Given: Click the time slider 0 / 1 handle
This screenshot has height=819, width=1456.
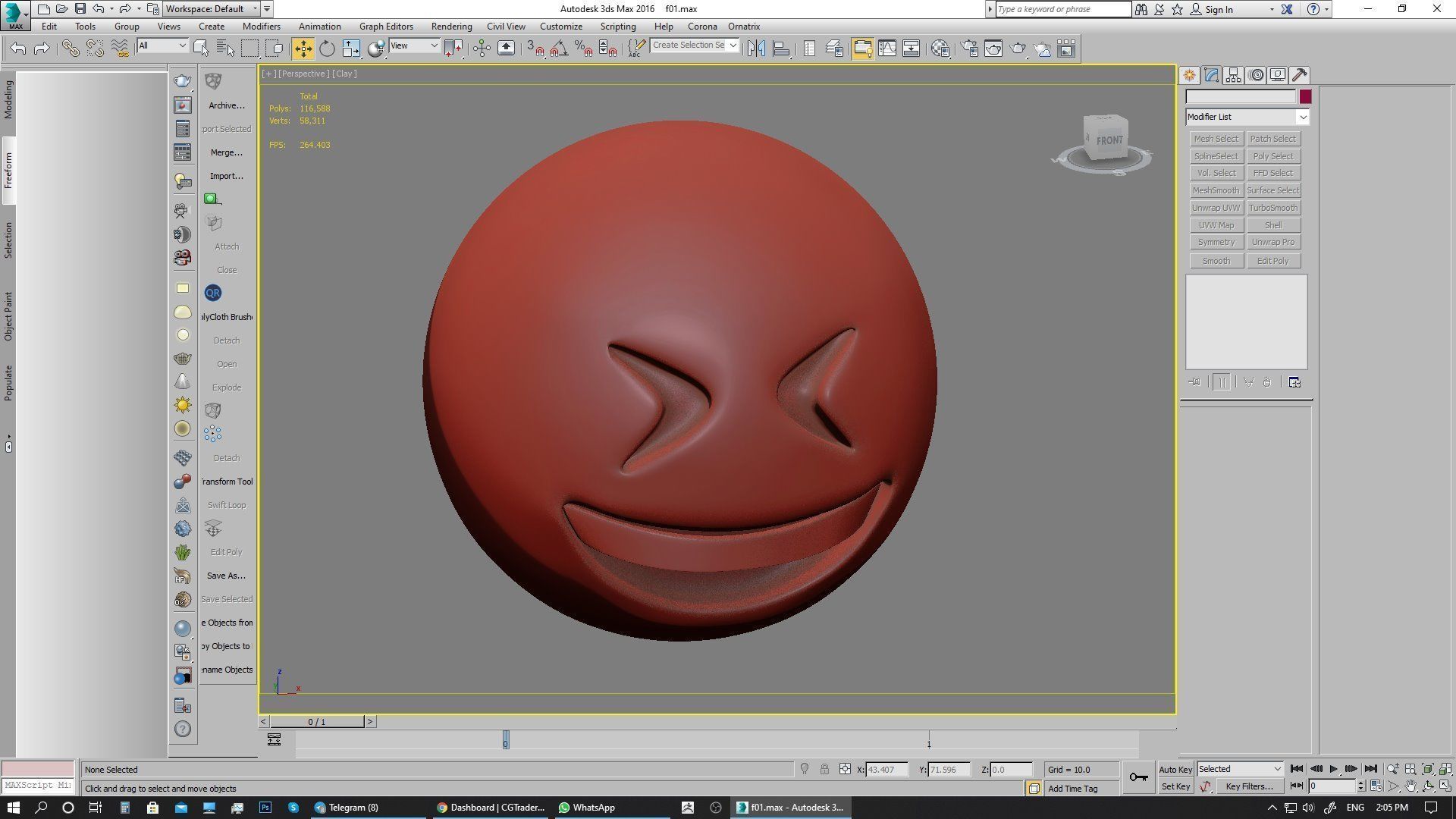Looking at the screenshot, I should tap(317, 722).
